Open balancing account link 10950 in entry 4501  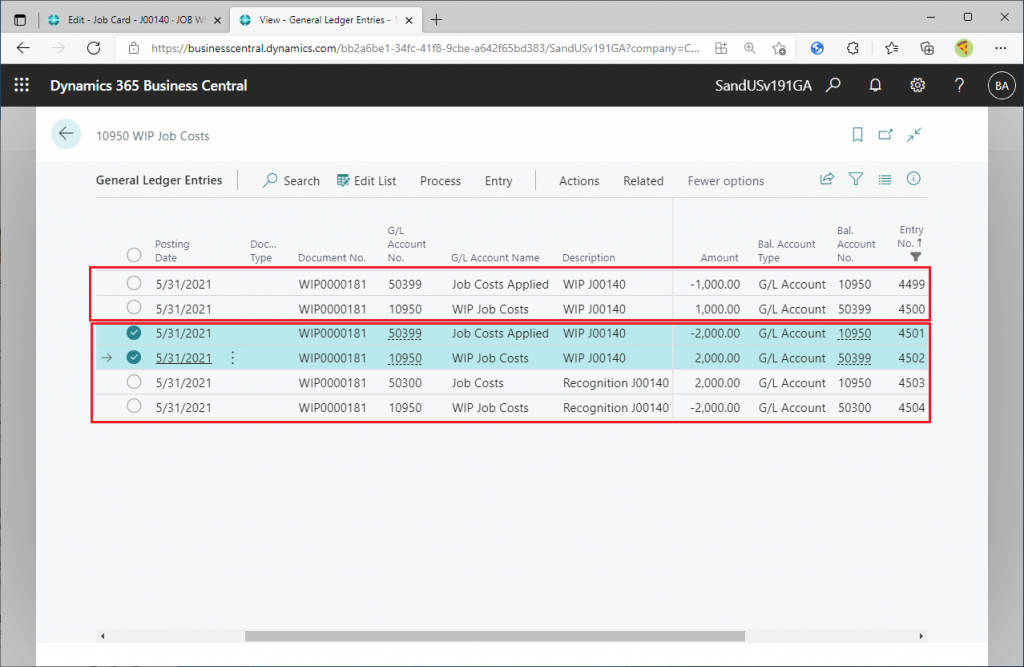(x=854, y=333)
